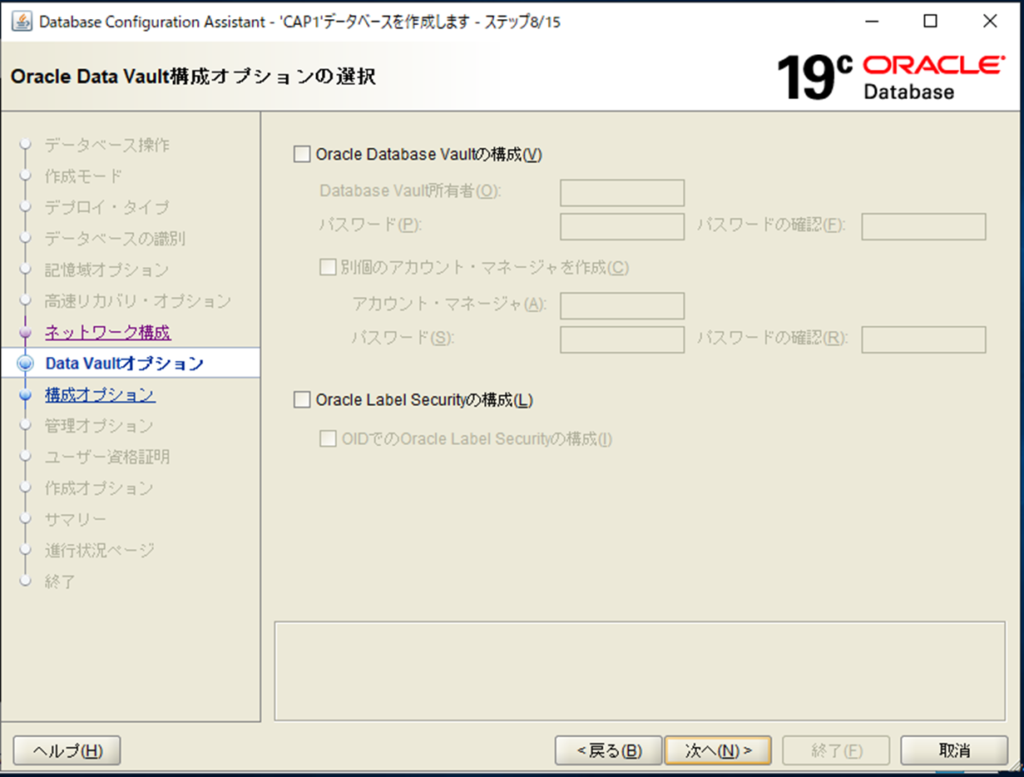The width and height of the screenshot is (1024, 777).
Task: Click the first パスワードの確認(F) field
Action: click(923, 227)
